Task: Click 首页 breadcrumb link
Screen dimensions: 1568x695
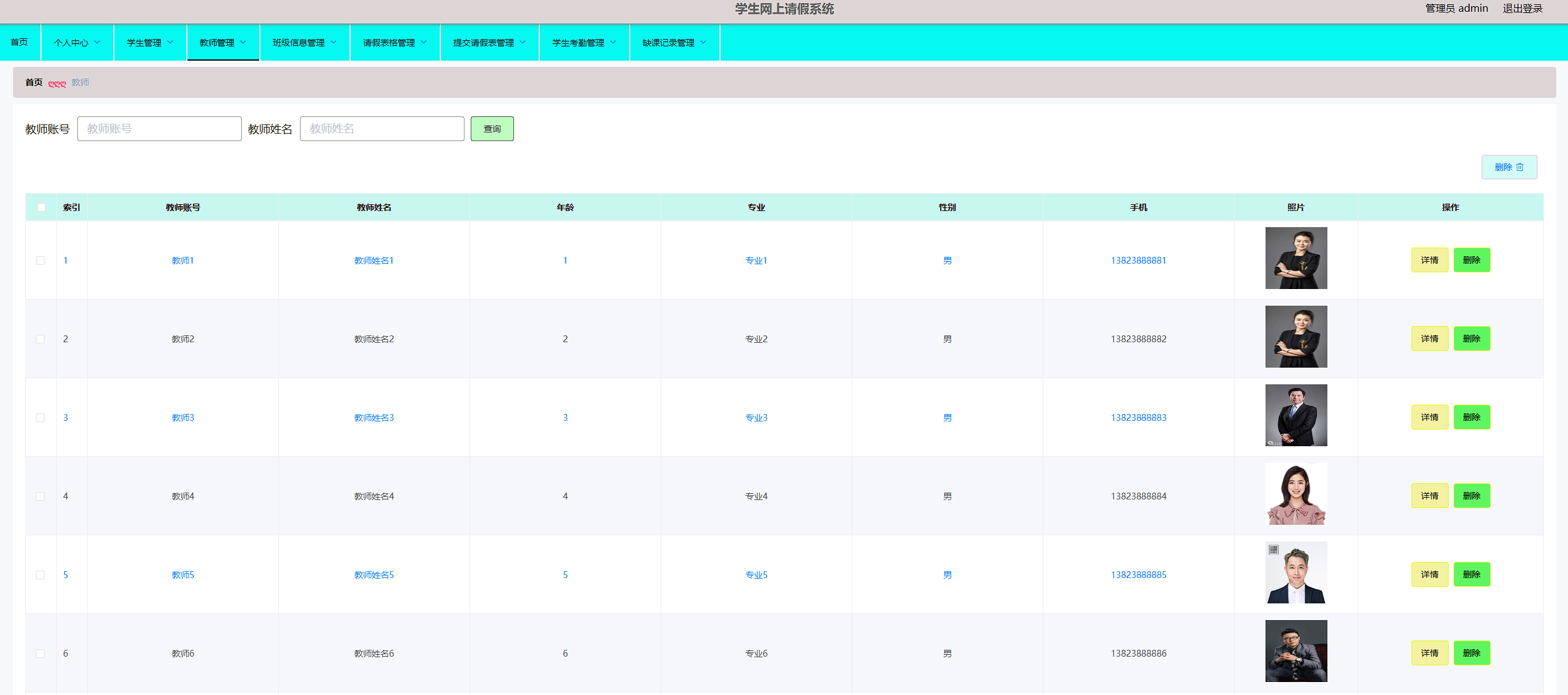Action: coord(34,82)
